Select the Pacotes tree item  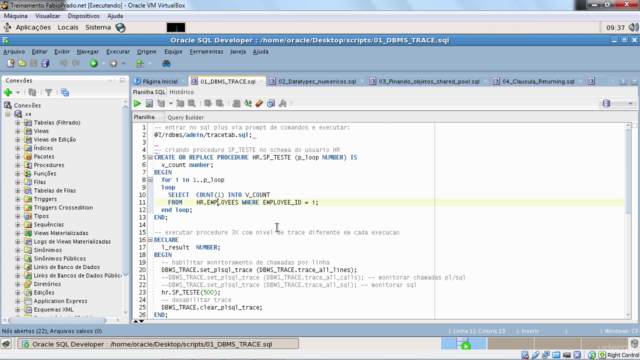click(44, 156)
